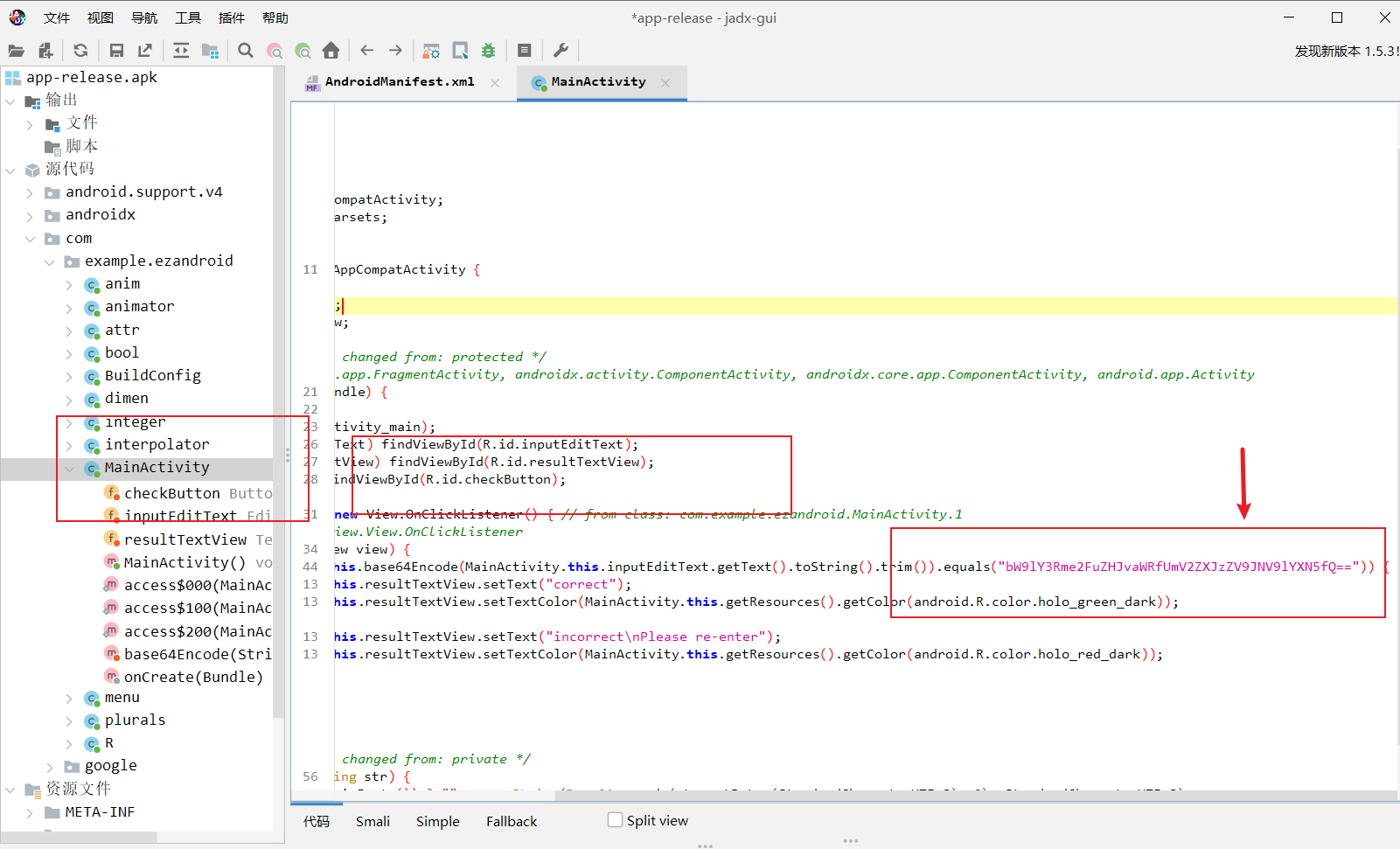The image size is (1400, 849).
Task: Expand the android.support.v4 package
Action: pos(30,192)
